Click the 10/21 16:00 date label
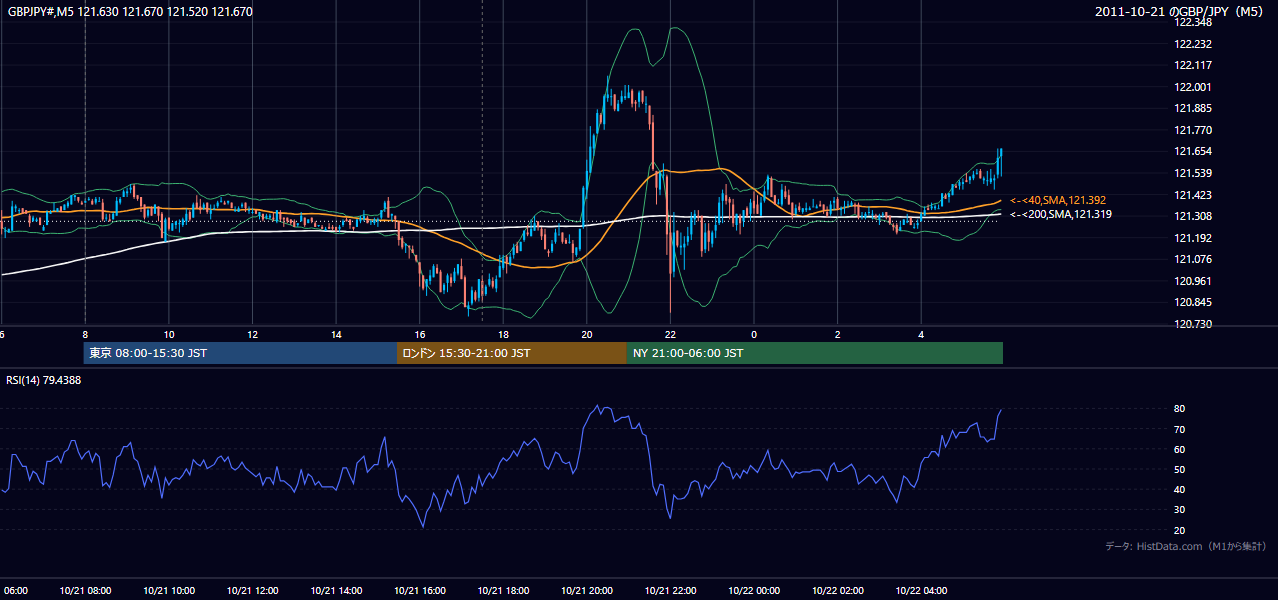1278x600 pixels. point(420,590)
